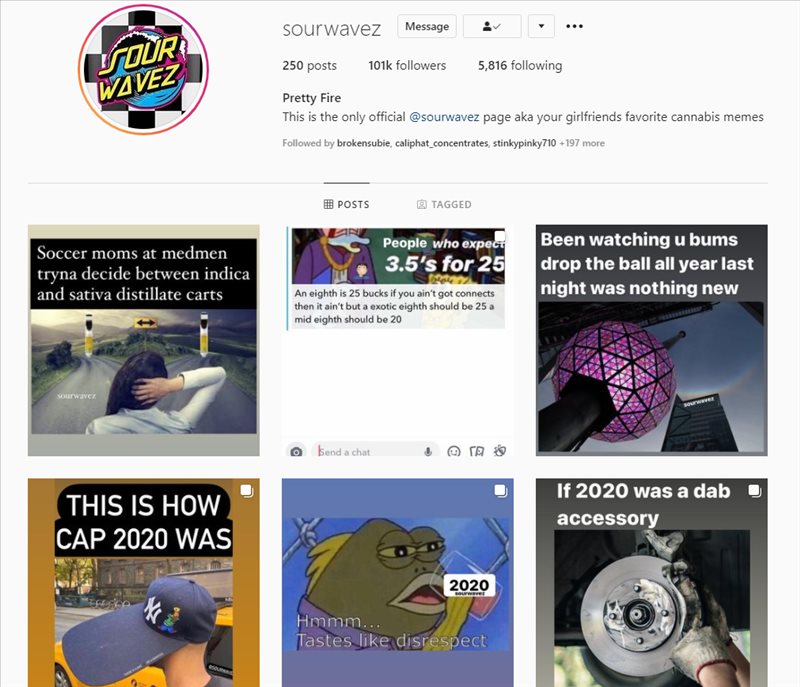Click the following status person-check icon button

pos(492,27)
